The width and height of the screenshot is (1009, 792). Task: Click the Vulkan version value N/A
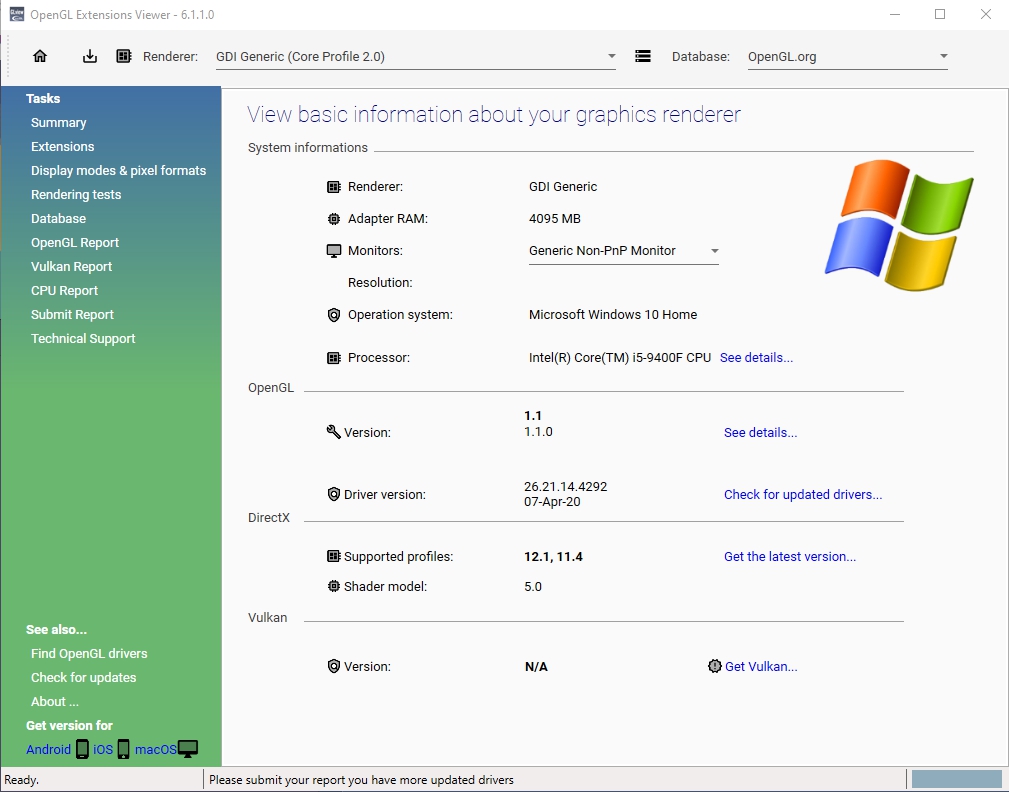pyautogui.click(x=536, y=667)
